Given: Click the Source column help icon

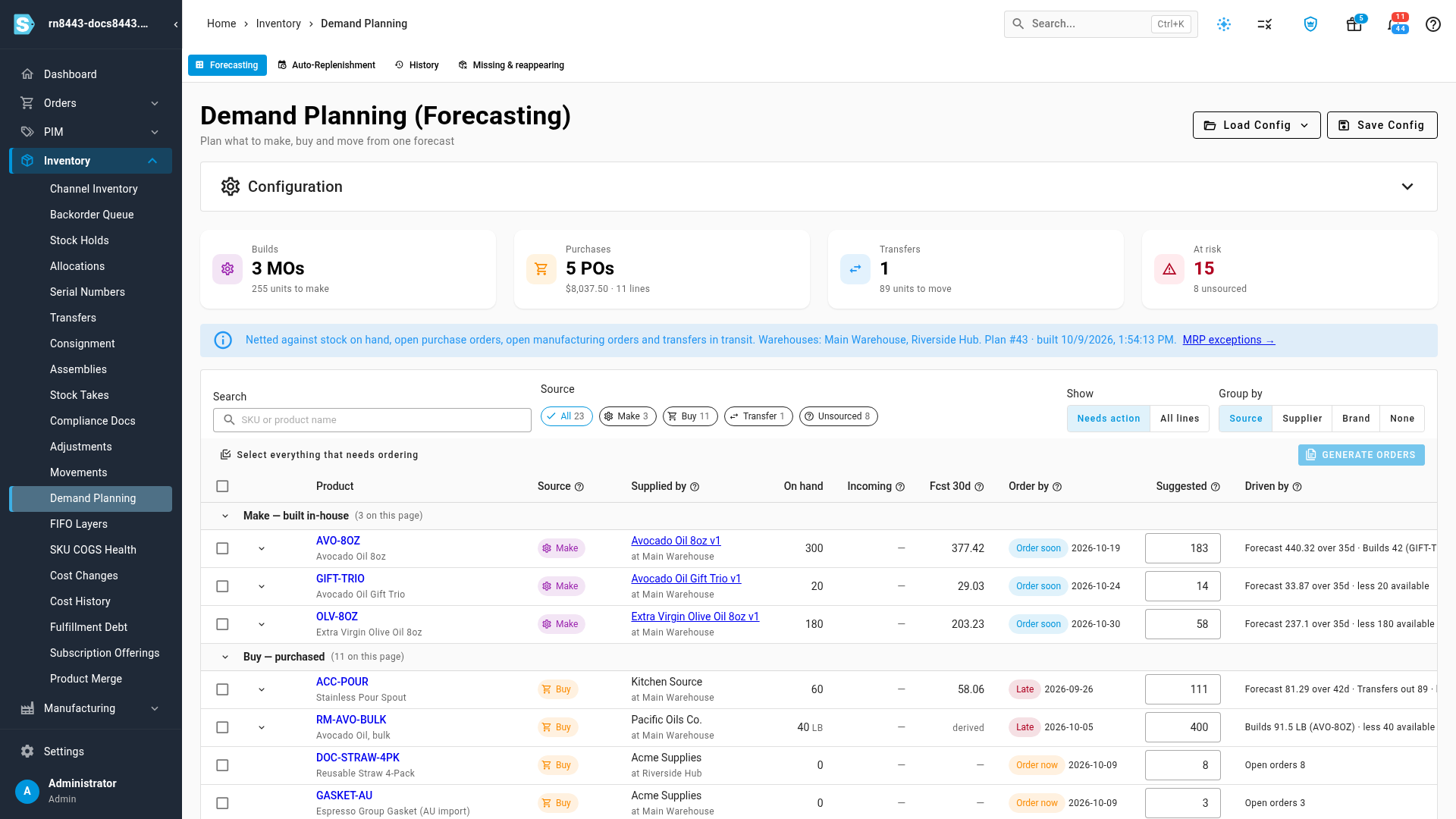Looking at the screenshot, I should click(x=579, y=487).
